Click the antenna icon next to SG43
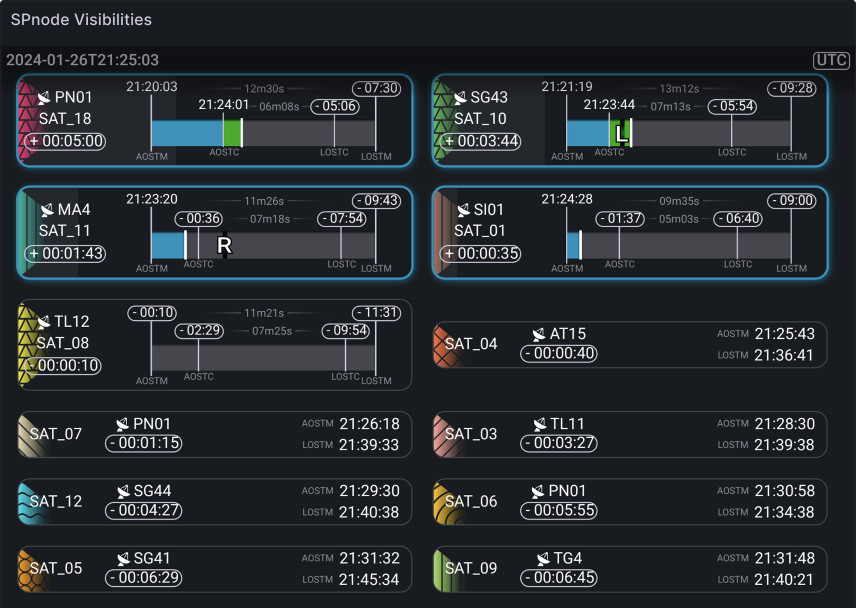Viewport: 856px width, 608px height. point(460,98)
